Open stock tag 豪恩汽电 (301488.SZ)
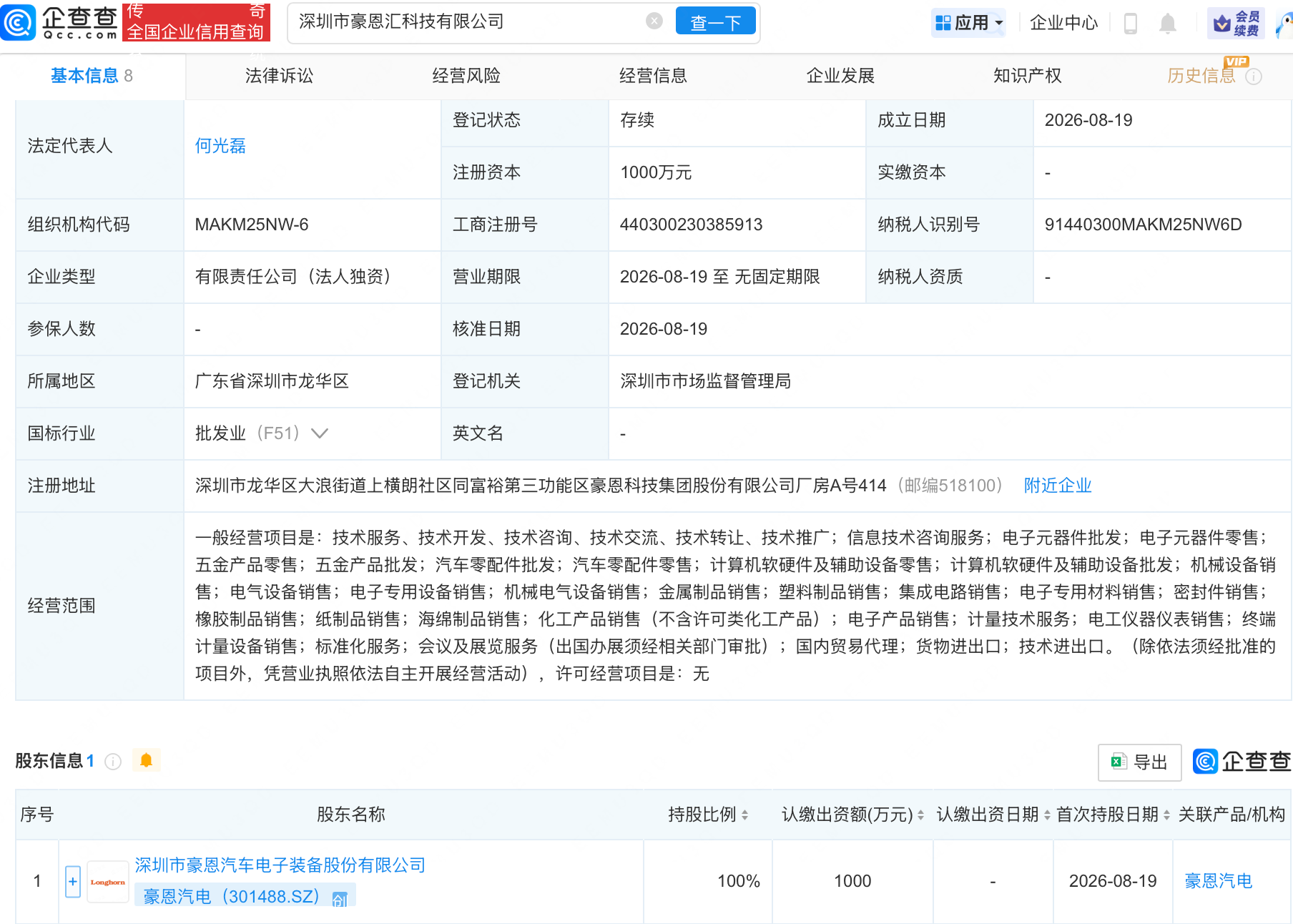This screenshot has width=1293, height=924. click(245, 896)
